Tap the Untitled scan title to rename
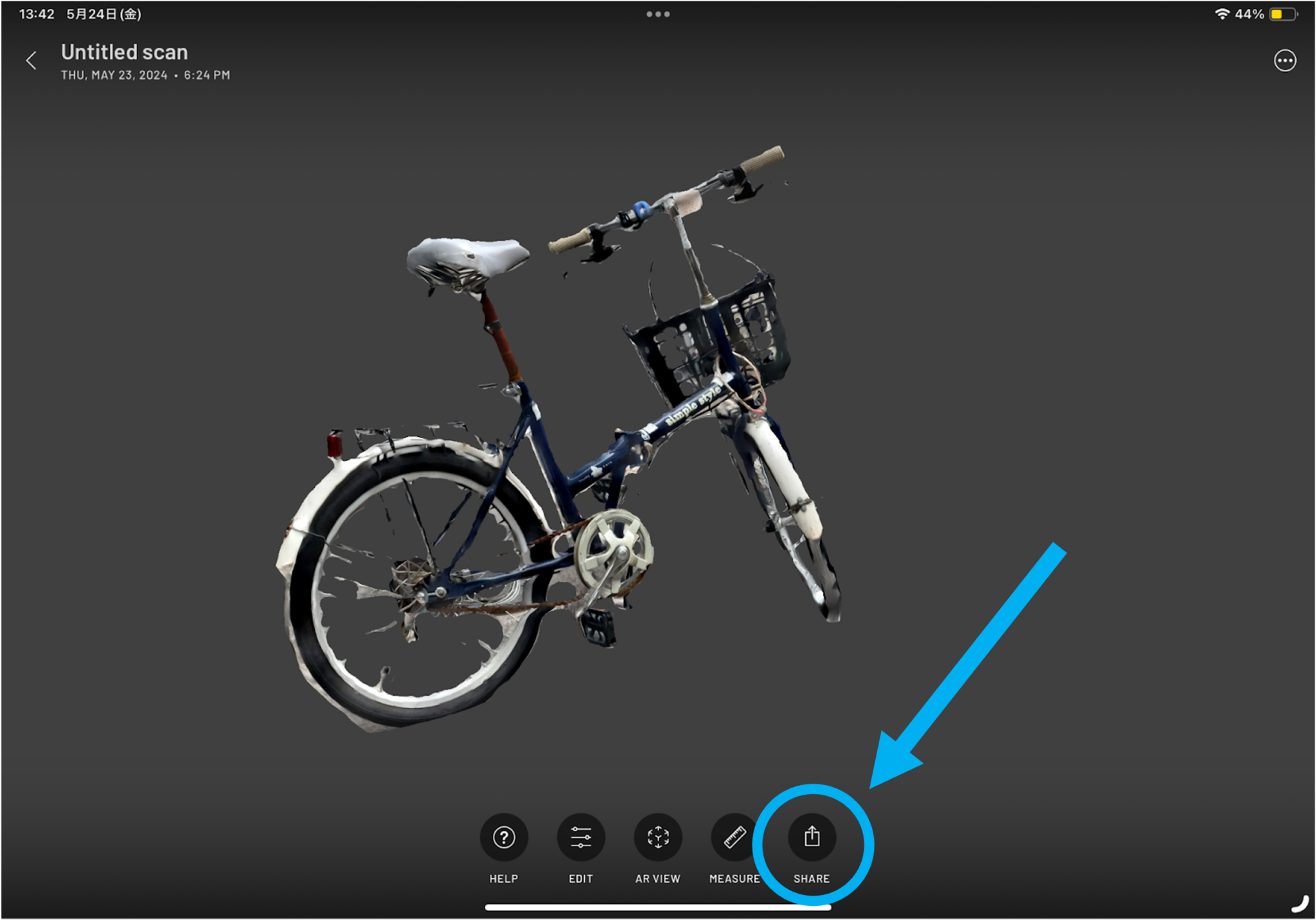The image size is (1316, 920). (x=123, y=51)
